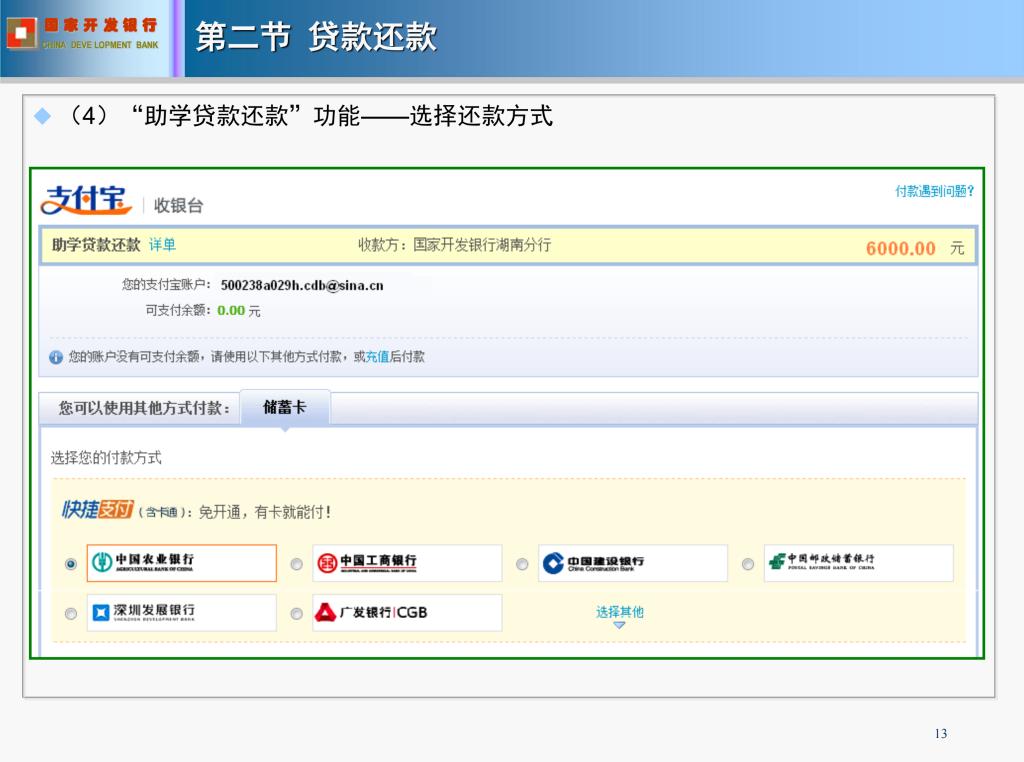
Task: Expand the 选择其他 bank list
Action: pyautogui.click(x=620, y=613)
